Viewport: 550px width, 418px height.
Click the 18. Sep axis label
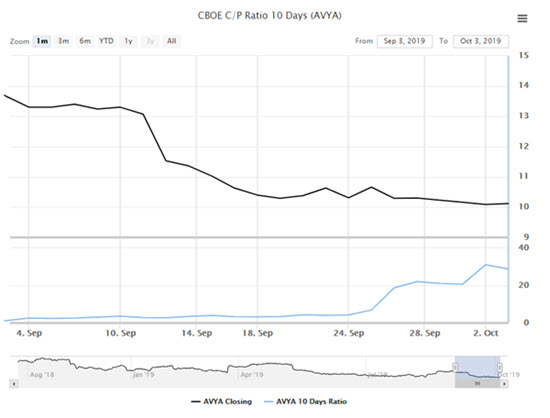coord(258,333)
